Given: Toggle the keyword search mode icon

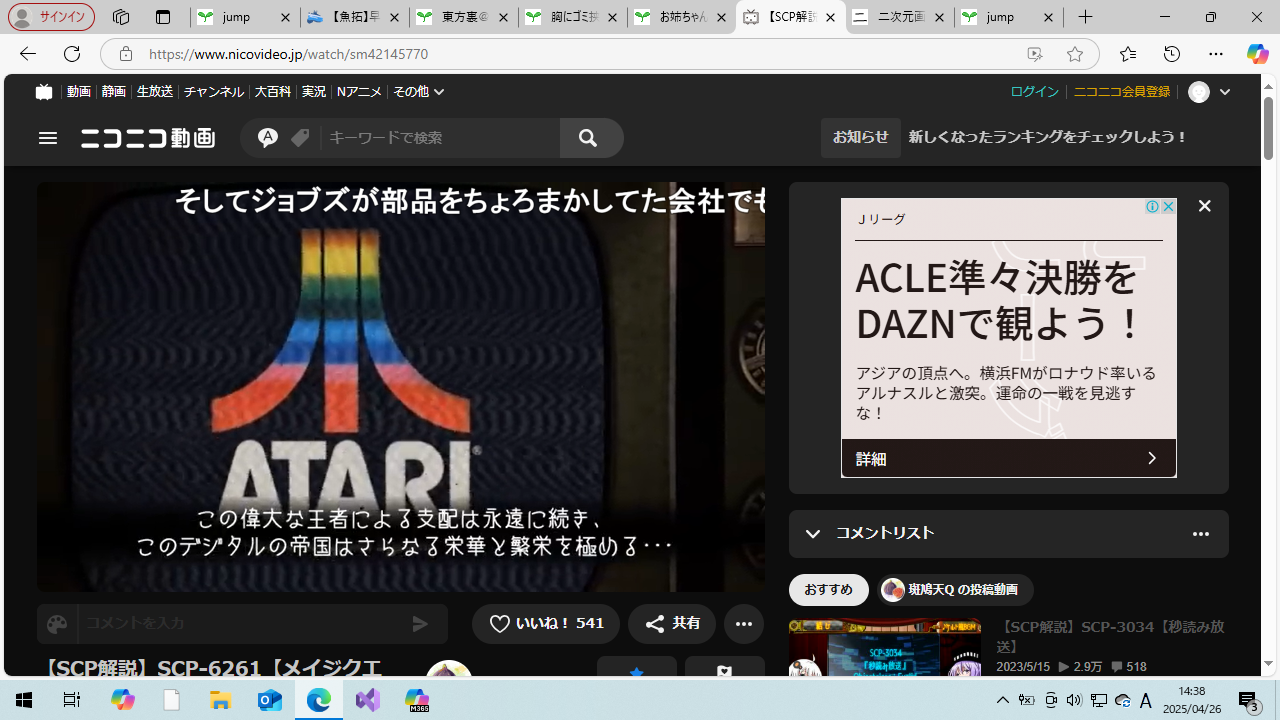Looking at the screenshot, I should point(267,138).
